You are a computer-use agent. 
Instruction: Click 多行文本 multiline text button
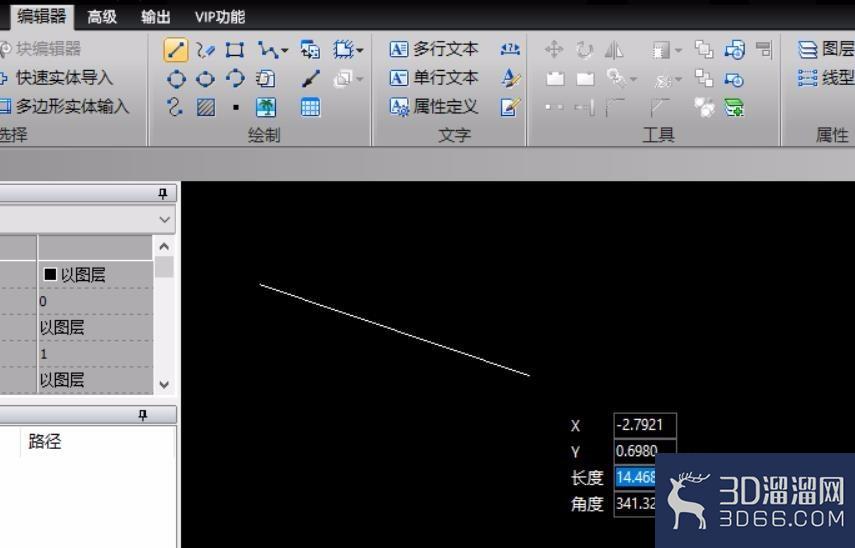pyautogui.click(x=433, y=49)
